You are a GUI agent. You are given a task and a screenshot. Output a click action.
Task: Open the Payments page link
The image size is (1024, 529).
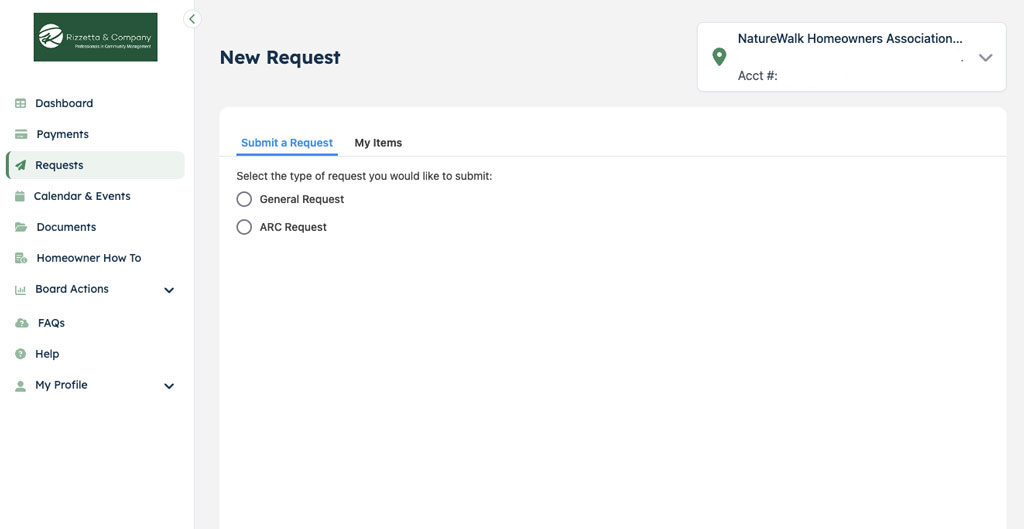pos(62,134)
